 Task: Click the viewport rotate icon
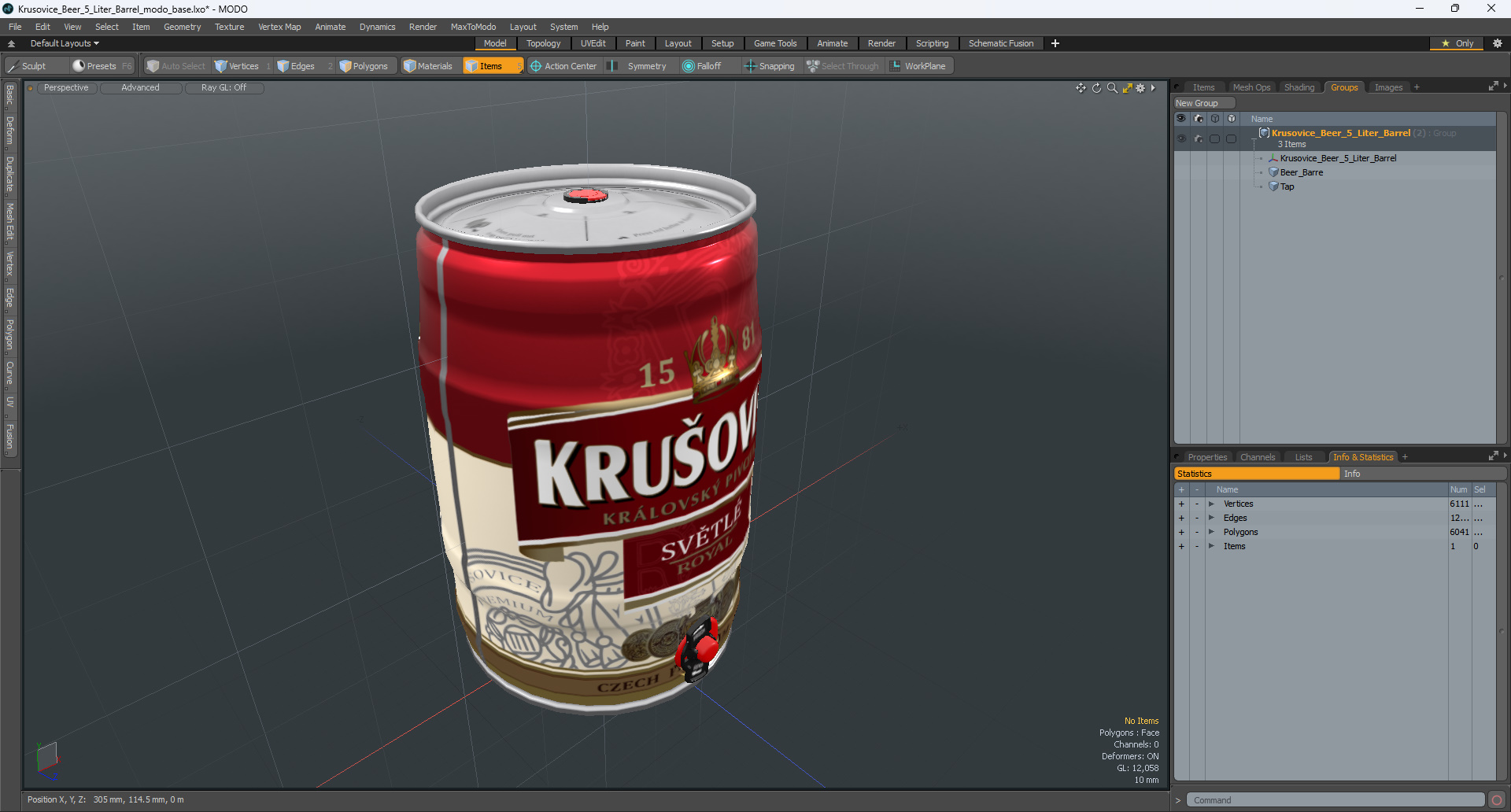pyautogui.click(x=1096, y=88)
